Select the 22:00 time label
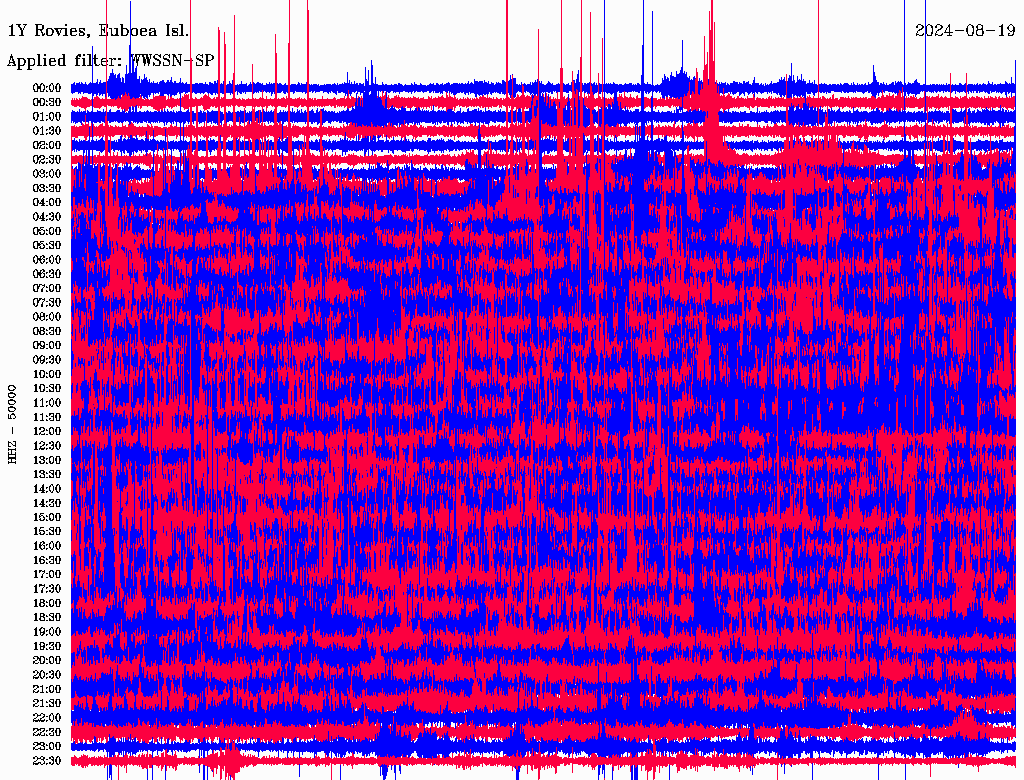The height and width of the screenshot is (780, 1024). (x=47, y=717)
